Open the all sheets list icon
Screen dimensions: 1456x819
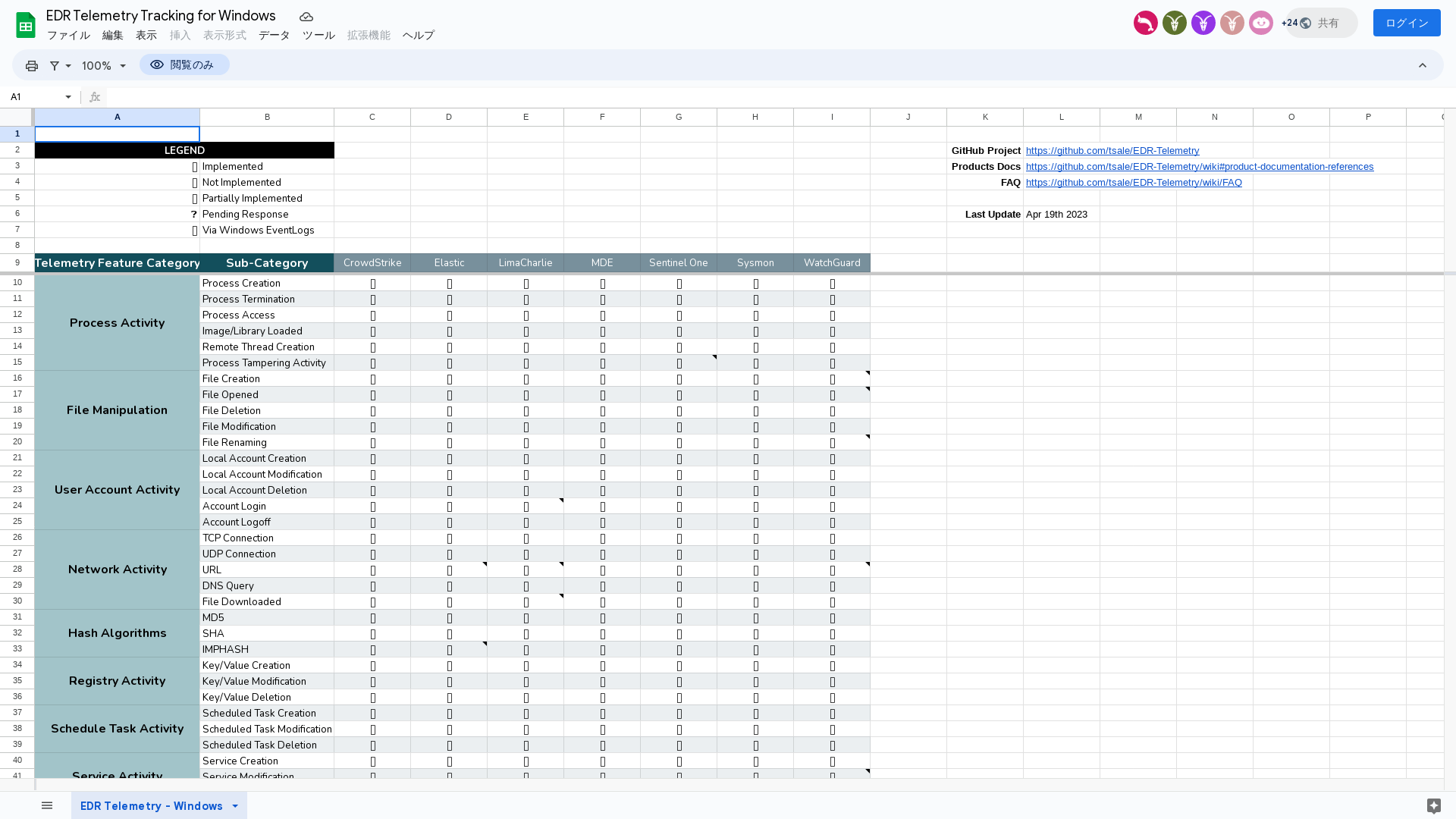pyautogui.click(x=47, y=805)
